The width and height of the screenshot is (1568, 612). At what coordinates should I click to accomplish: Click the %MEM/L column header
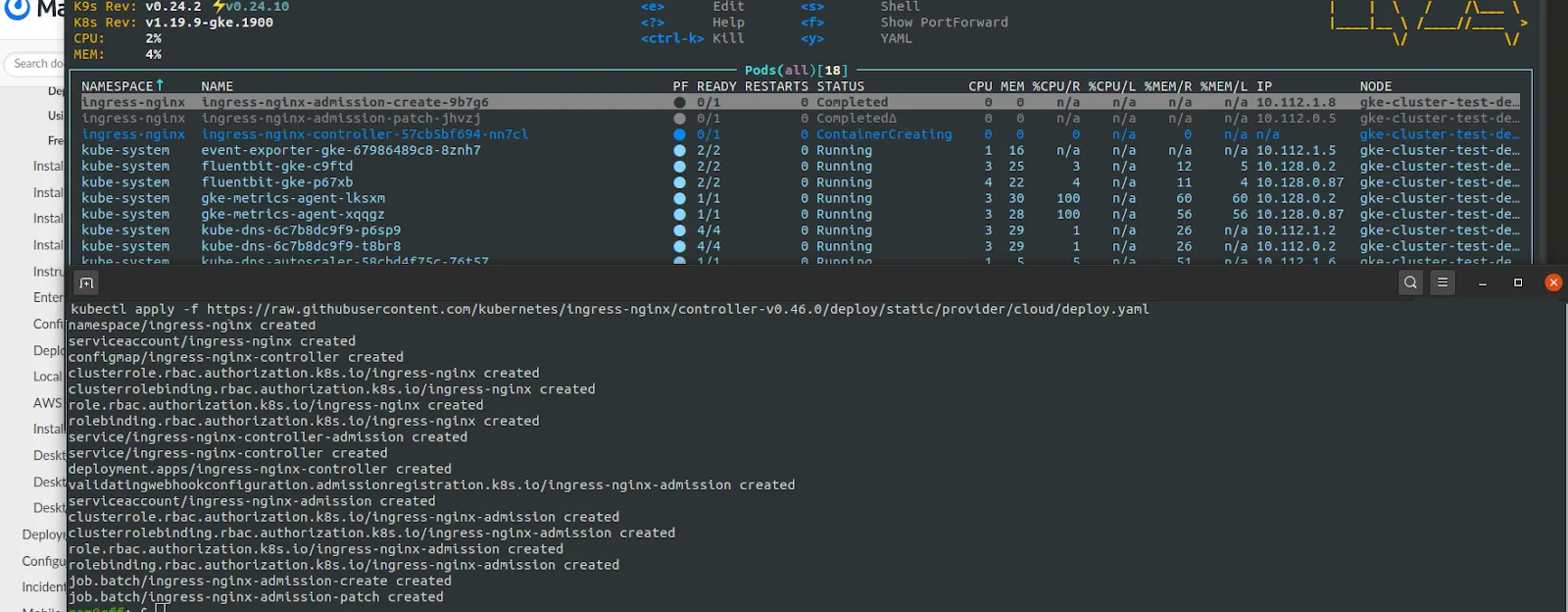point(1224,86)
